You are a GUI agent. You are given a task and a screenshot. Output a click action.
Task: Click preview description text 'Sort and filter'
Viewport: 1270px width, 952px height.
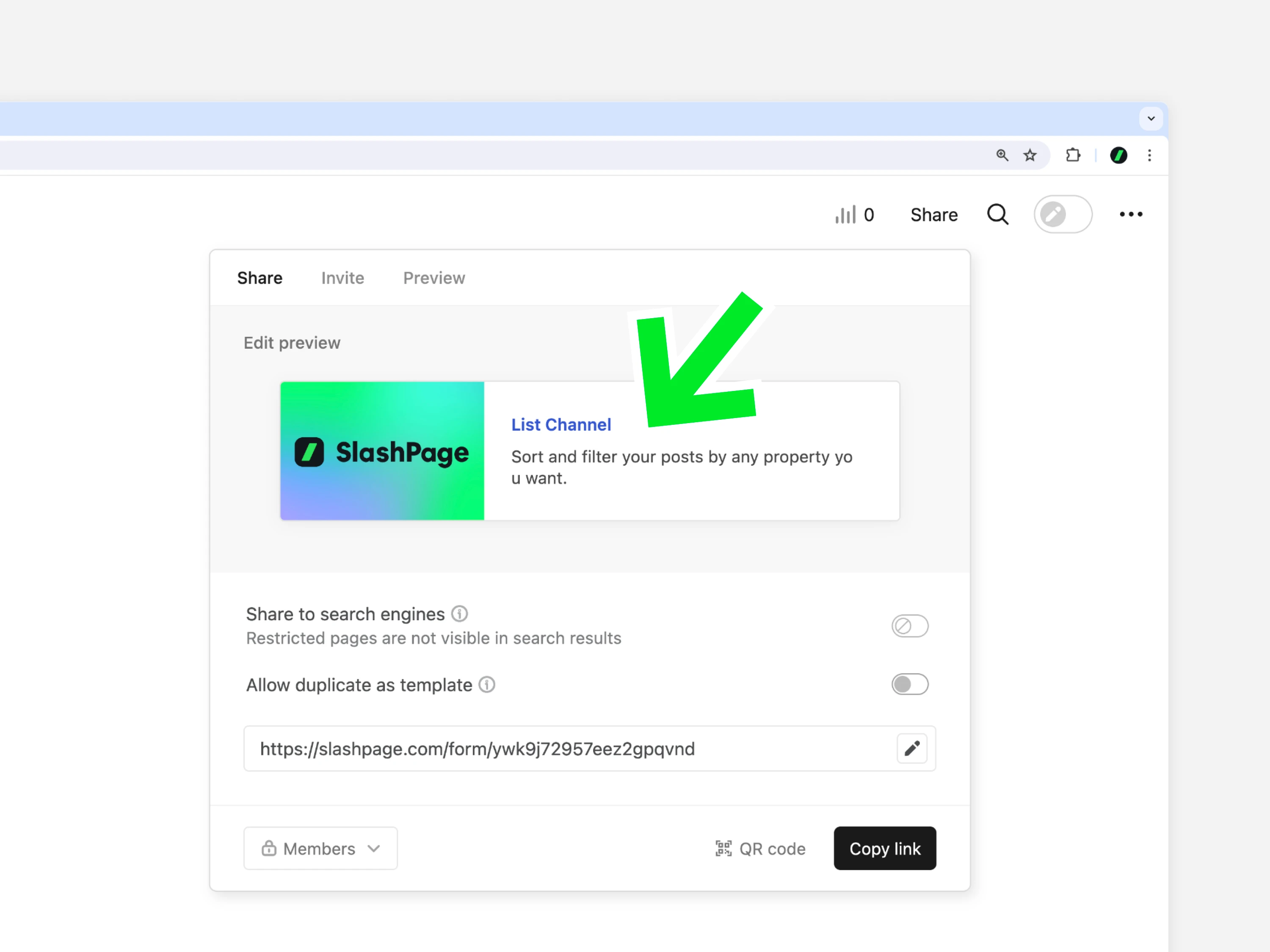[x=682, y=467]
